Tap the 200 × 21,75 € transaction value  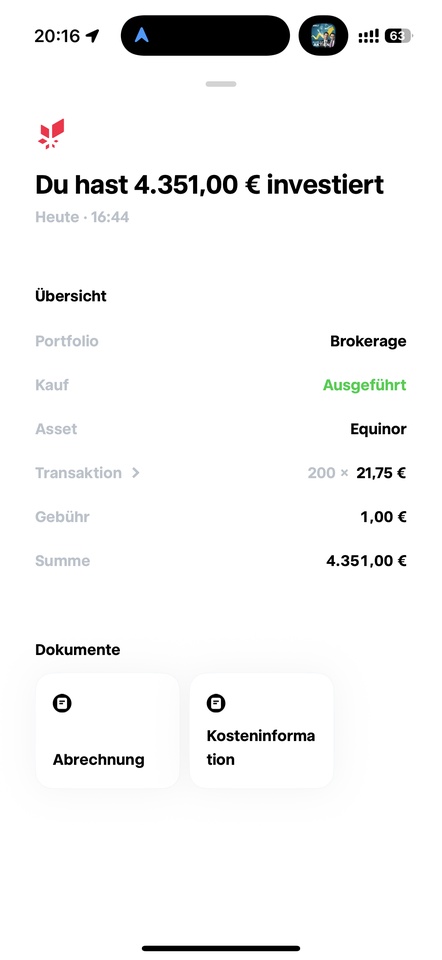pos(357,473)
